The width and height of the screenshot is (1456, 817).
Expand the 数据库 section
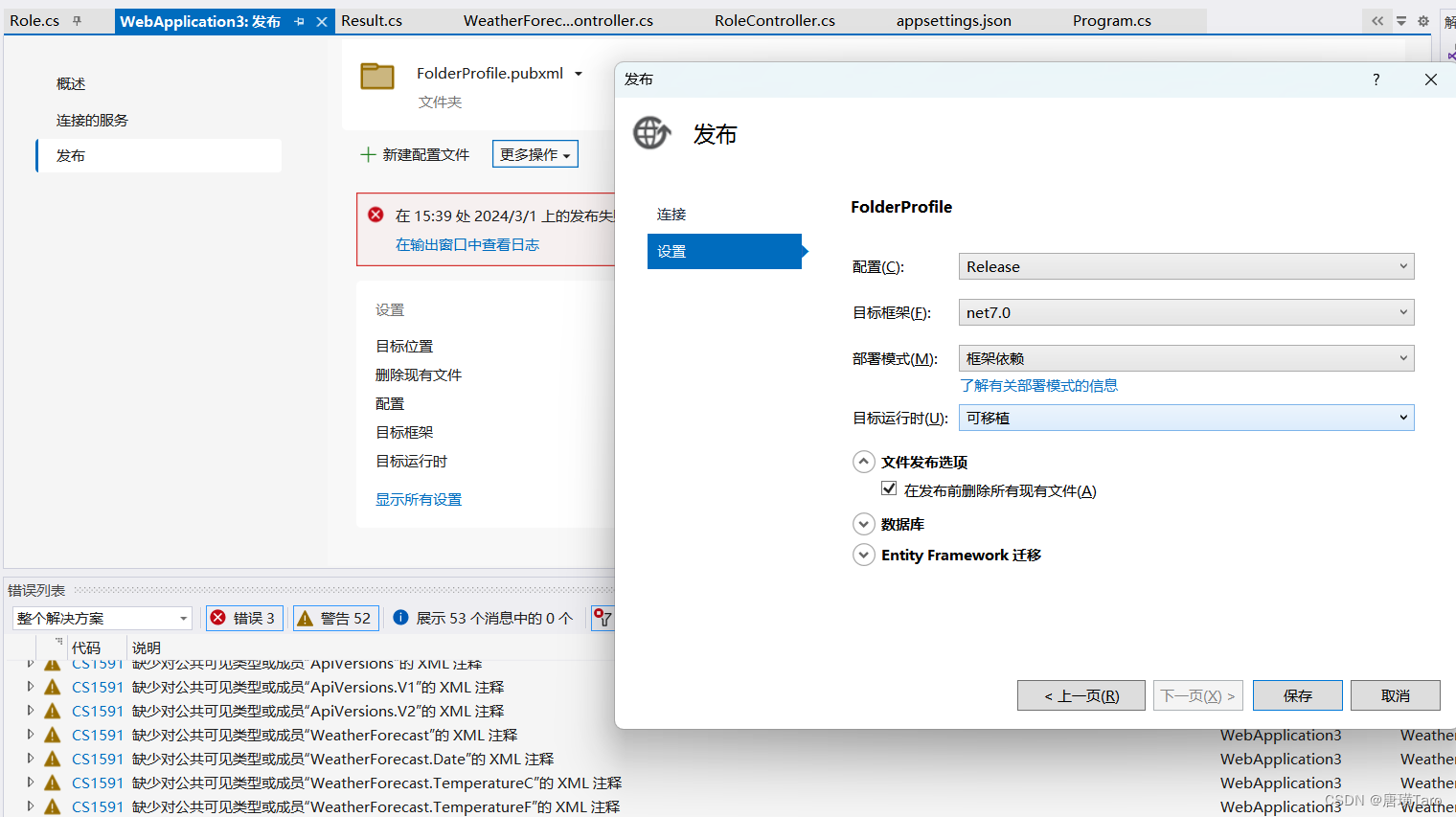864,524
